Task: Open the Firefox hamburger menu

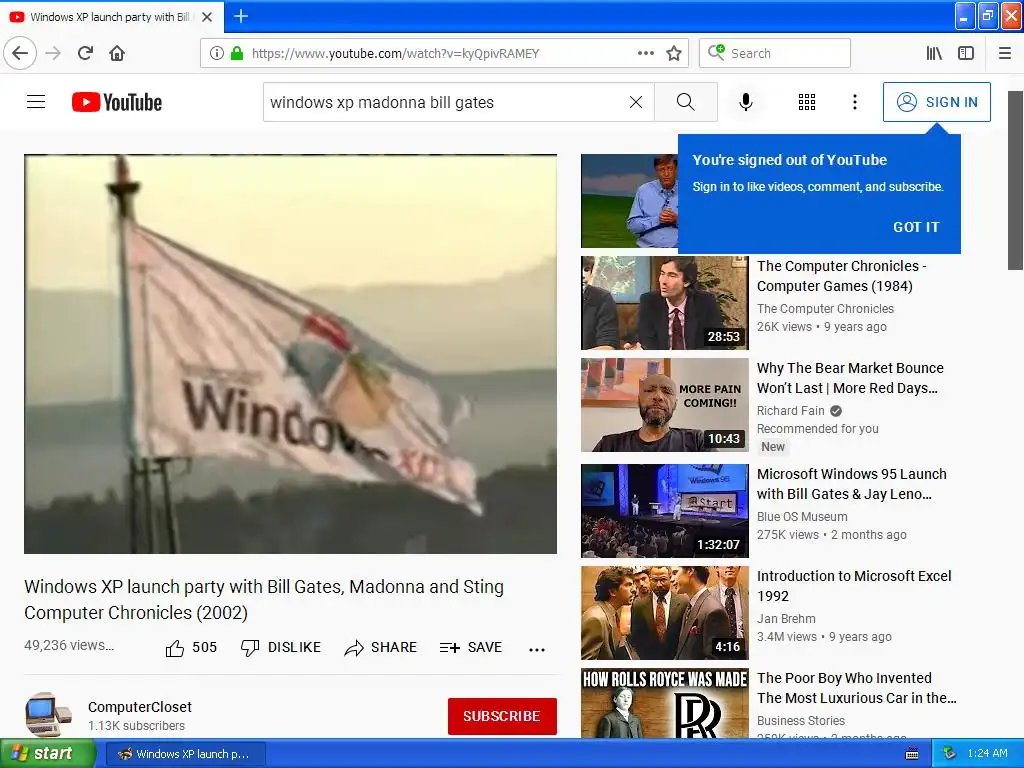Action: pos(1005,53)
